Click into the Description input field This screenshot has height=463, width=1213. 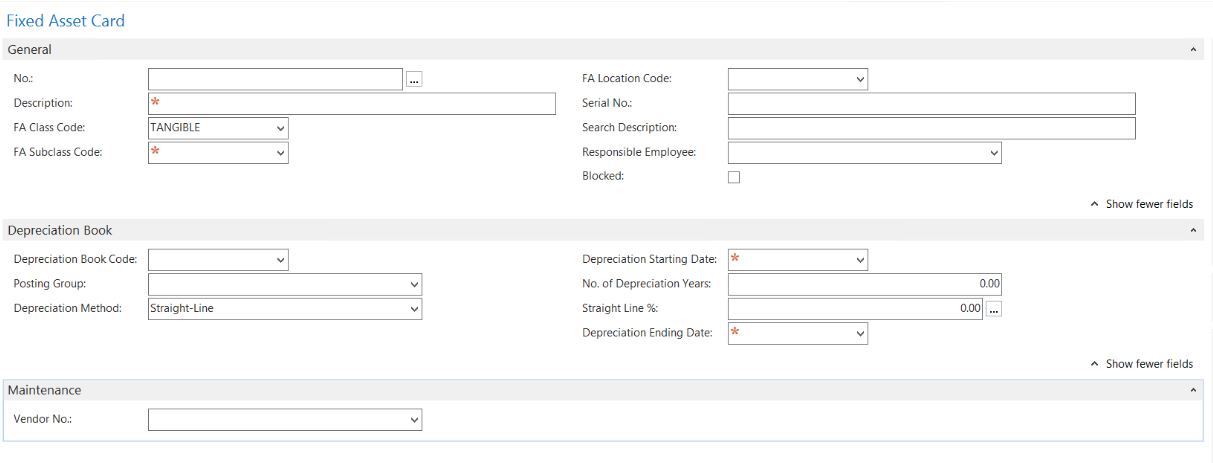point(352,104)
